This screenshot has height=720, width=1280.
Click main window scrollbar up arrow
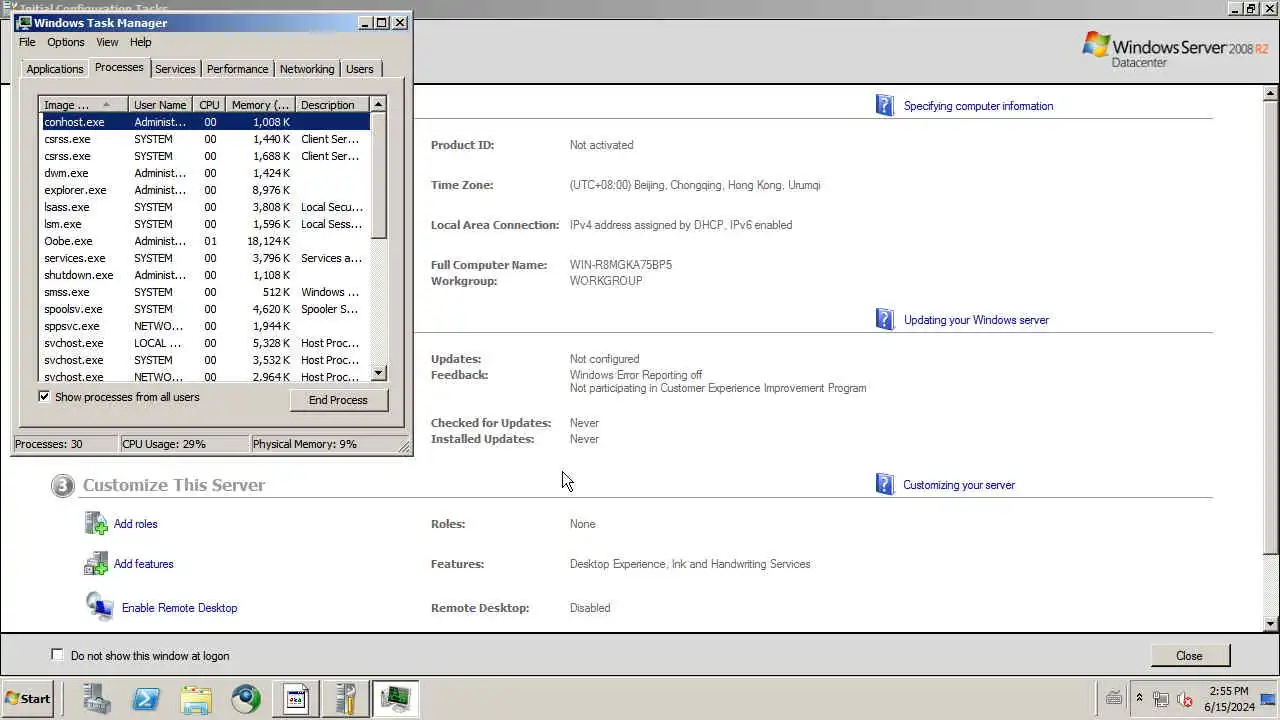(1271, 93)
